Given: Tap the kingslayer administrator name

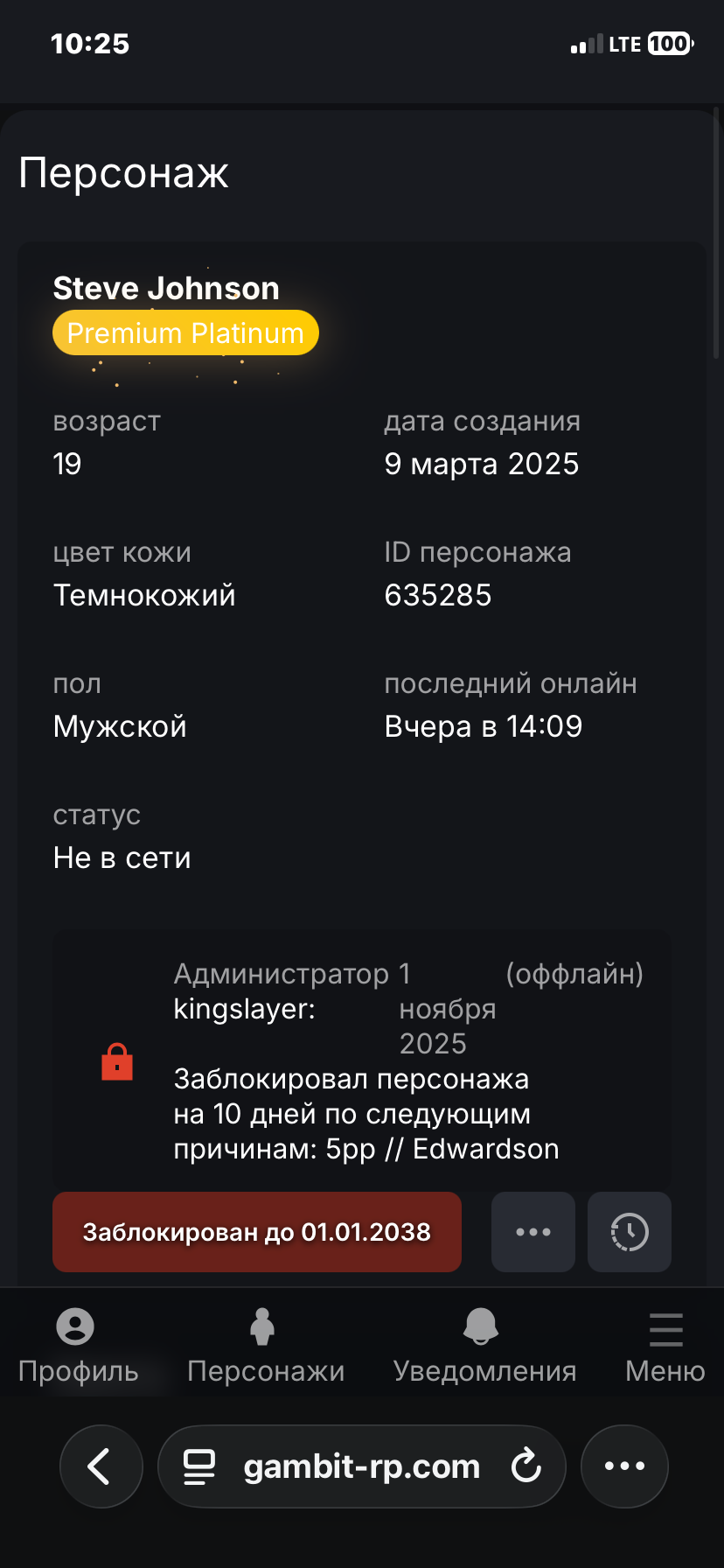Looking at the screenshot, I should [244, 1009].
